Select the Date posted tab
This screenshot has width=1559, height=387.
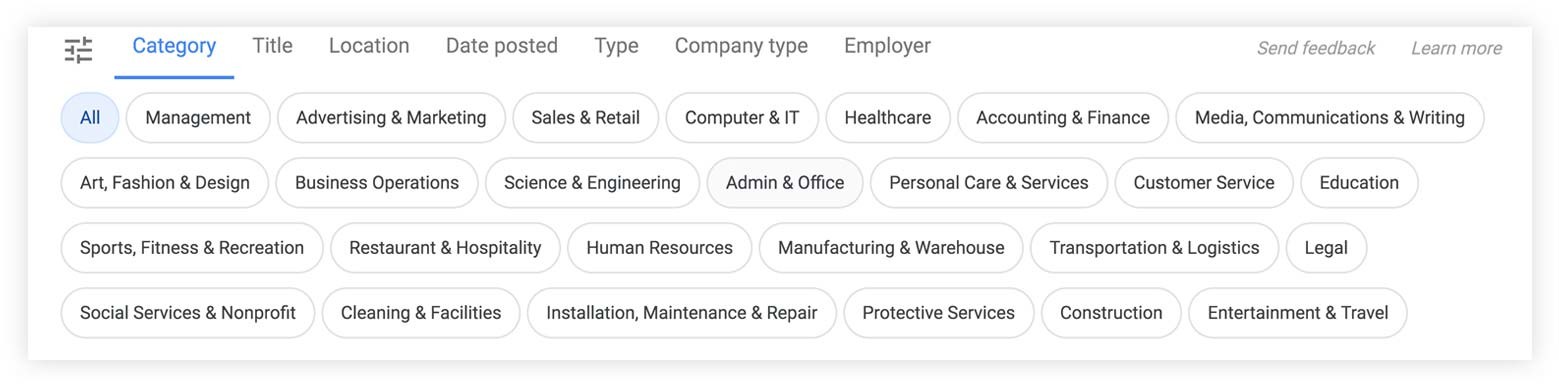(502, 46)
